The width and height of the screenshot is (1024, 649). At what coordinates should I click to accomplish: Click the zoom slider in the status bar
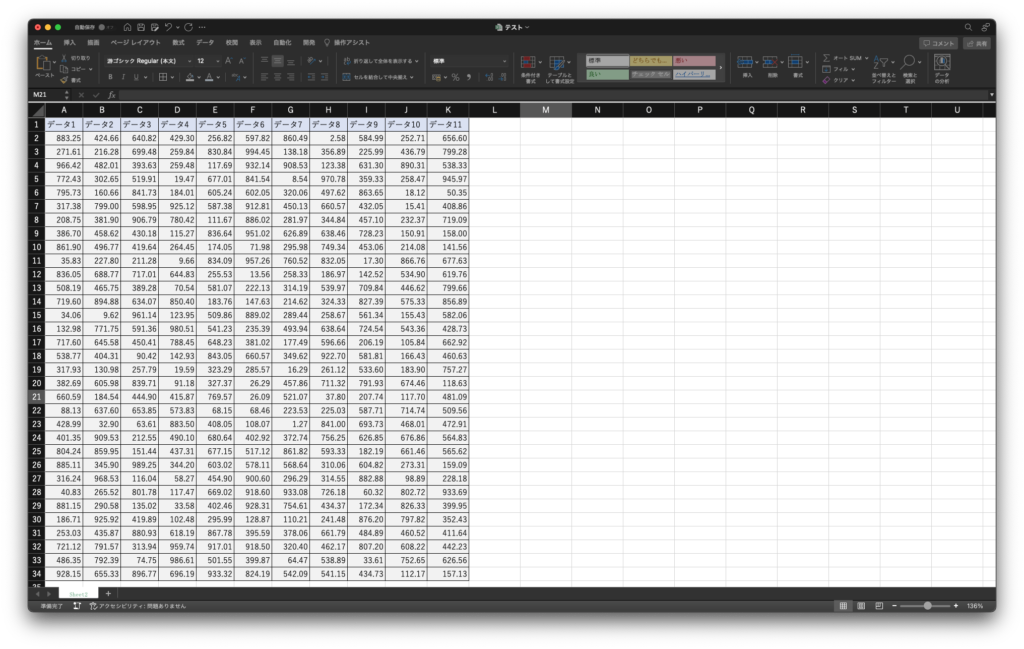(928, 606)
